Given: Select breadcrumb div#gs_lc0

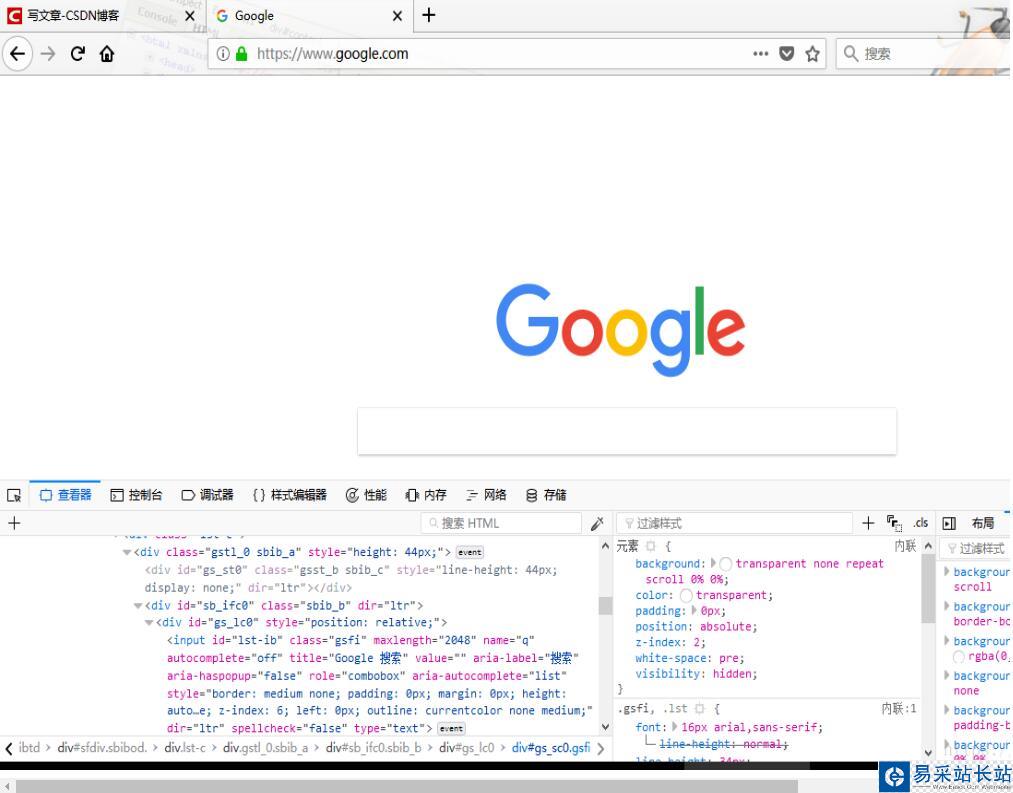Looking at the screenshot, I should coord(466,748).
